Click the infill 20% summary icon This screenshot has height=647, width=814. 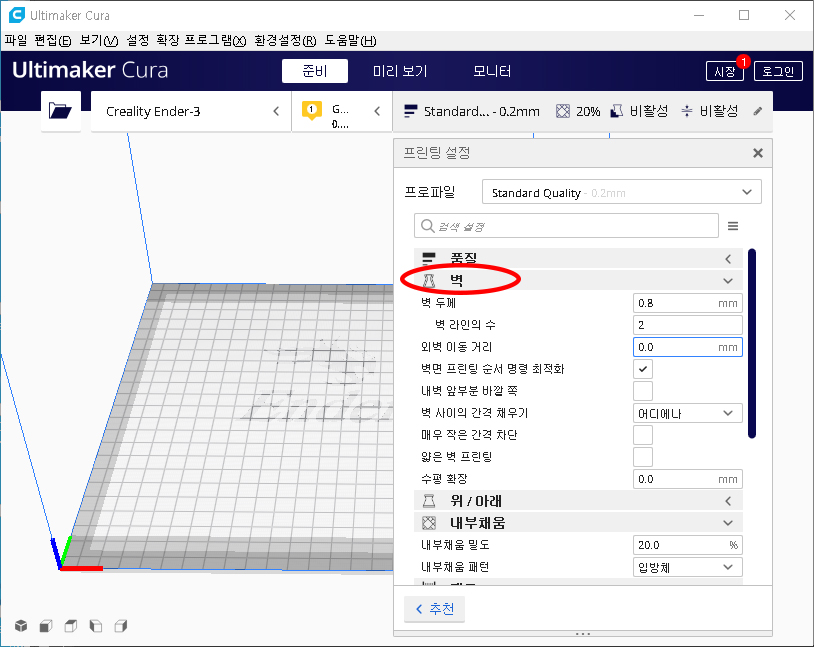click(563, 111)
